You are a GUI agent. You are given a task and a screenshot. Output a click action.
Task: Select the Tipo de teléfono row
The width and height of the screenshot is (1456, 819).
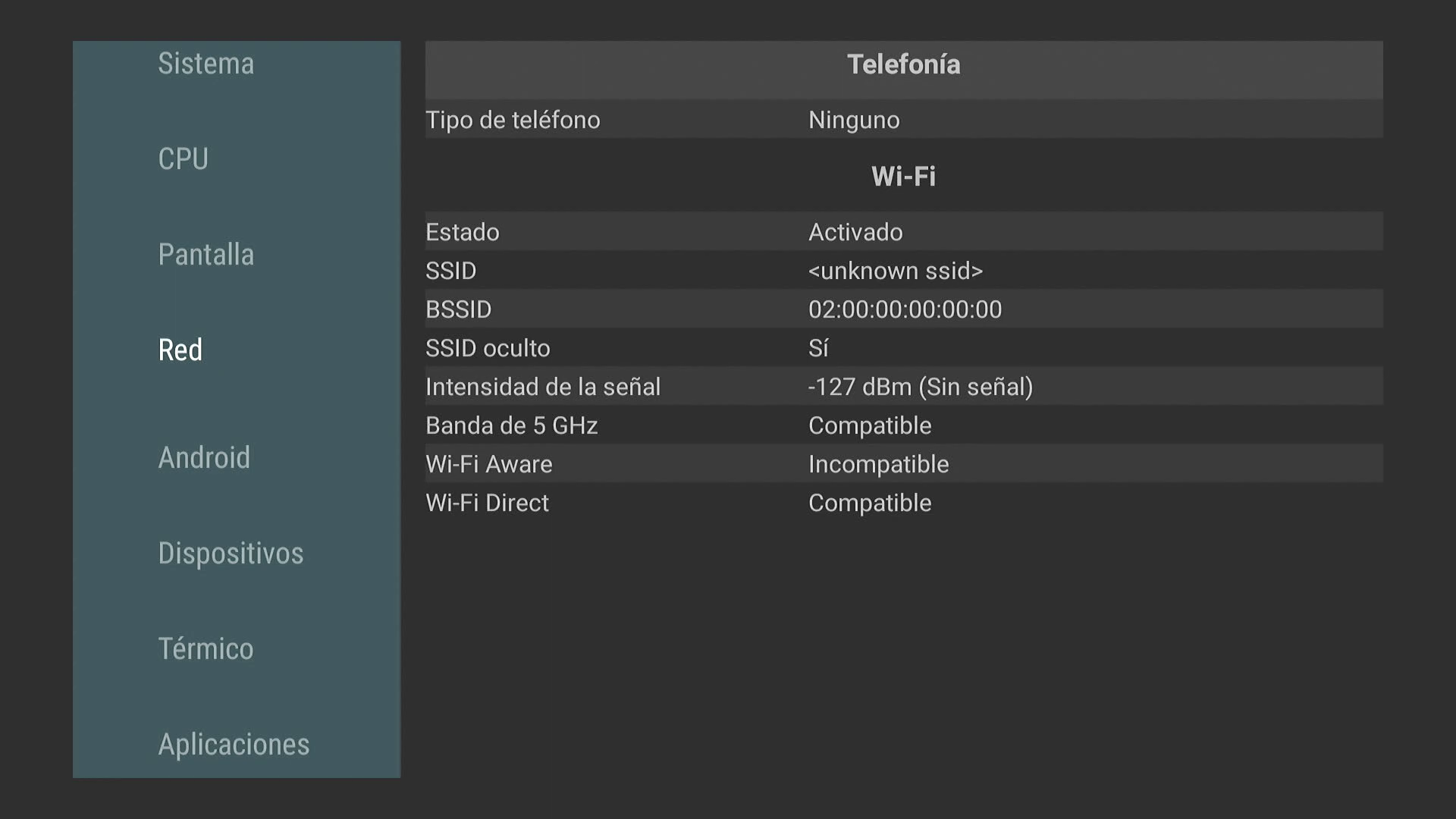(903, 120)
